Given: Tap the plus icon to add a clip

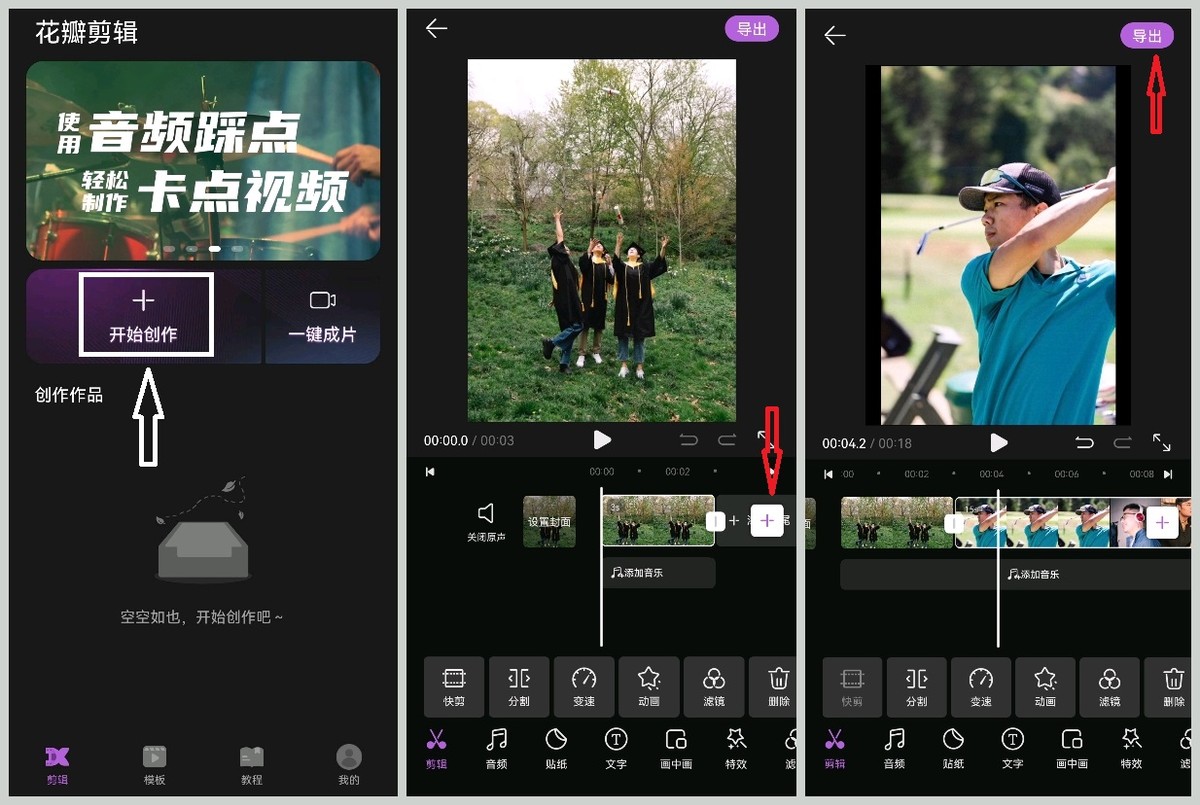Looking at the screenshot, I should pos(767,521).
